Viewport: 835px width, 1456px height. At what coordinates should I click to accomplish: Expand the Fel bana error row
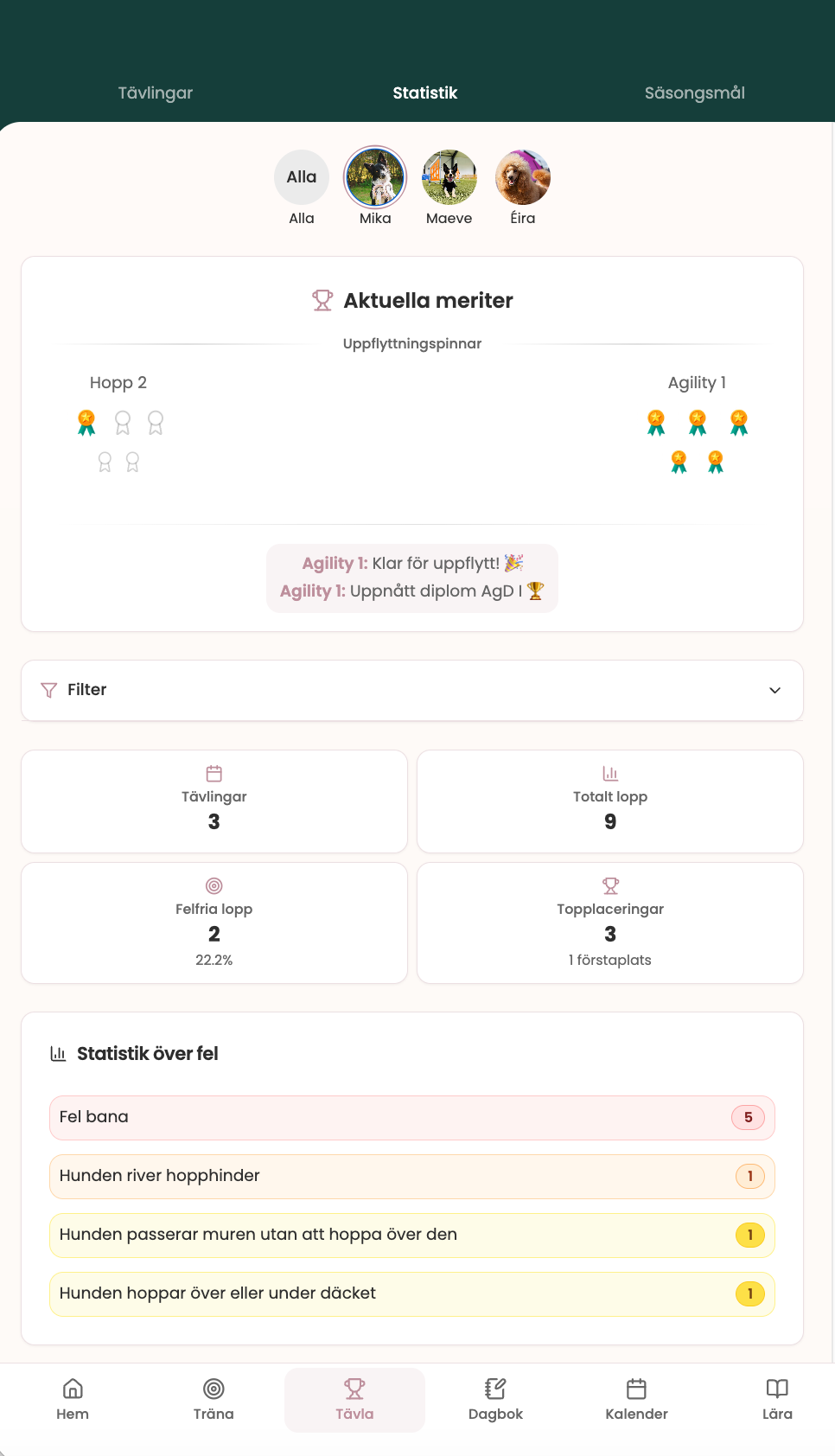coord(411,1117)
